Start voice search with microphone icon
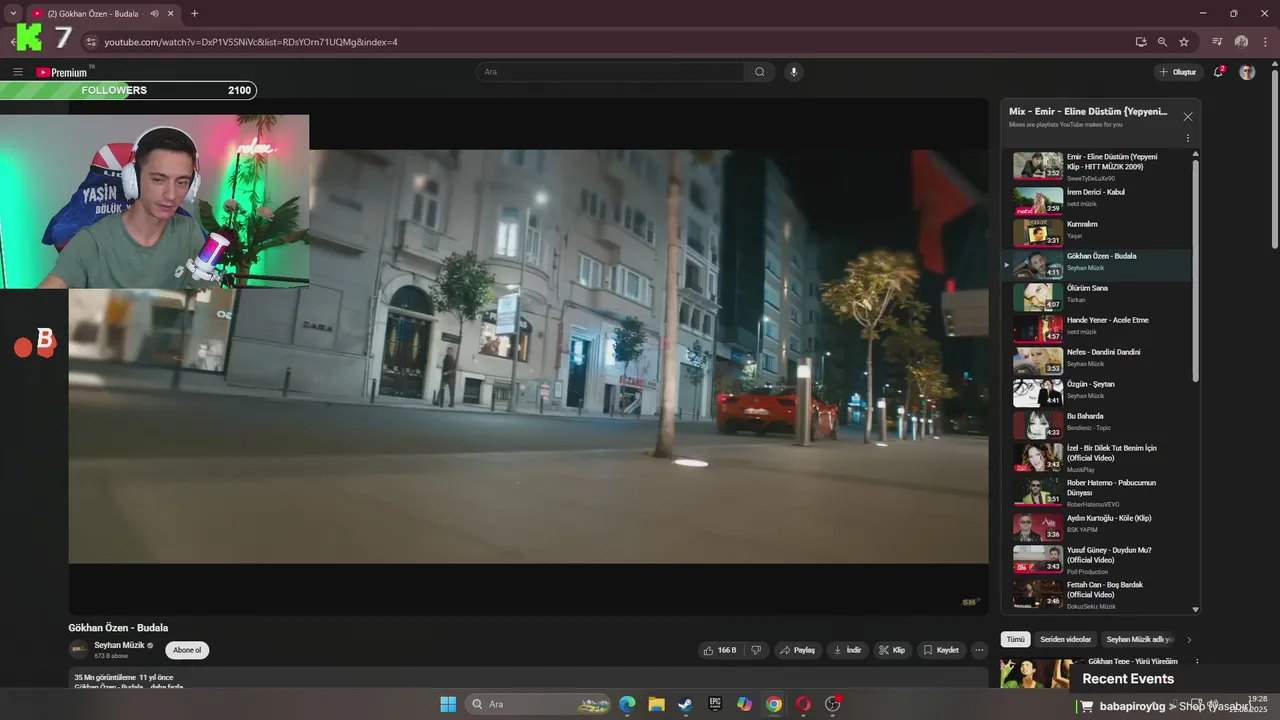This screenshot has height=720, width=1280. (x=794, y=72)
